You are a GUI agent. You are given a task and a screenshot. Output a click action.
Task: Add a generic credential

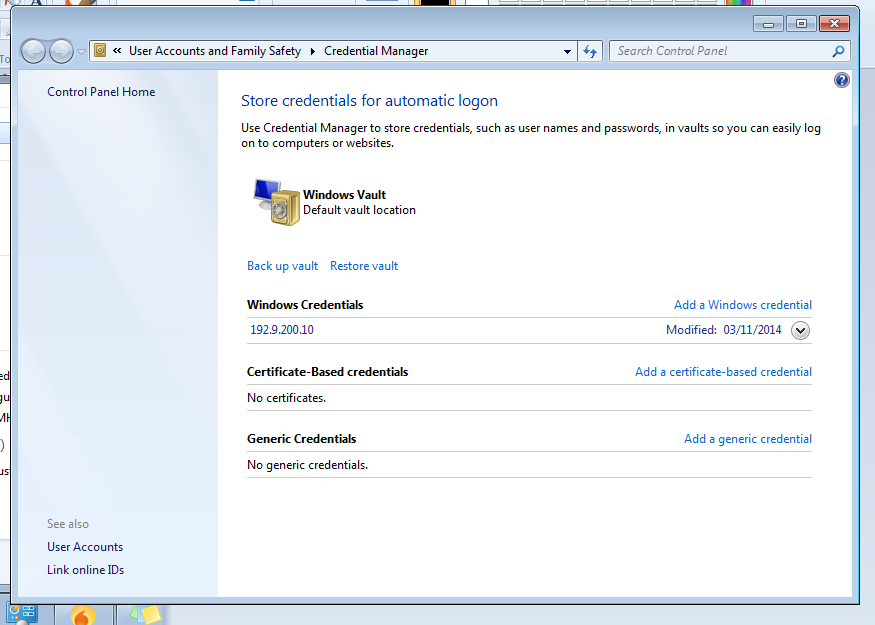click(x=747, y=438)
